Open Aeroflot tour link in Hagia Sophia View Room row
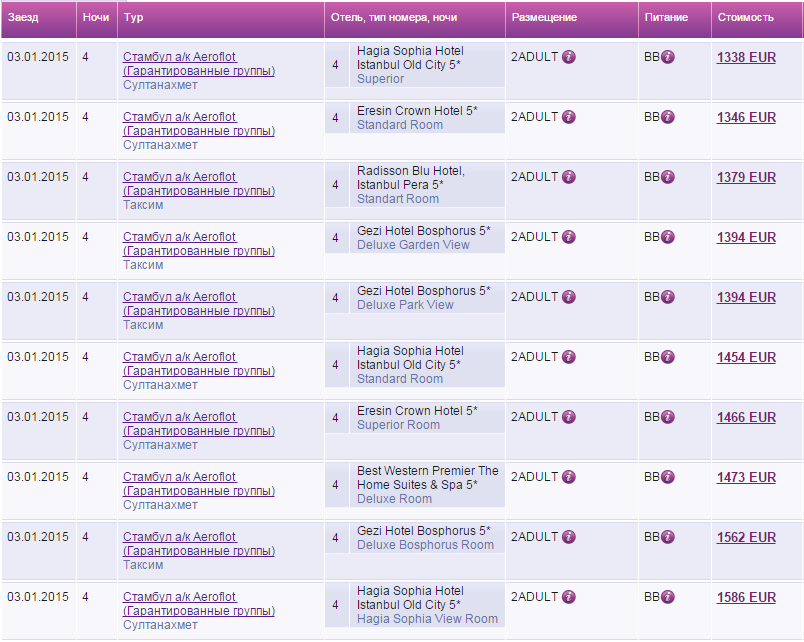This screenshot has width=804, height=642. [198, 604]
